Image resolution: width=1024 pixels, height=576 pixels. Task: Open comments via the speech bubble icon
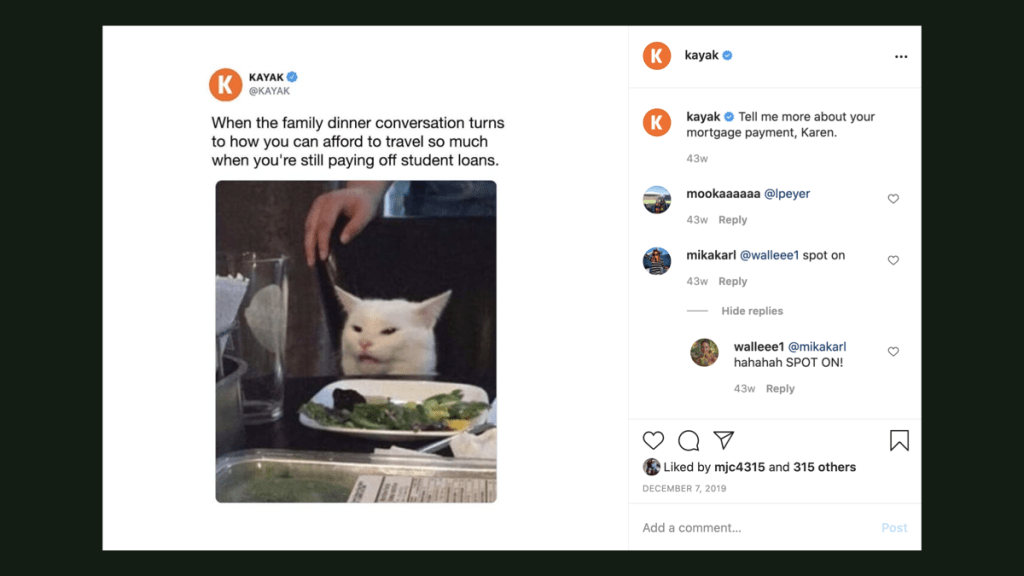689,440
